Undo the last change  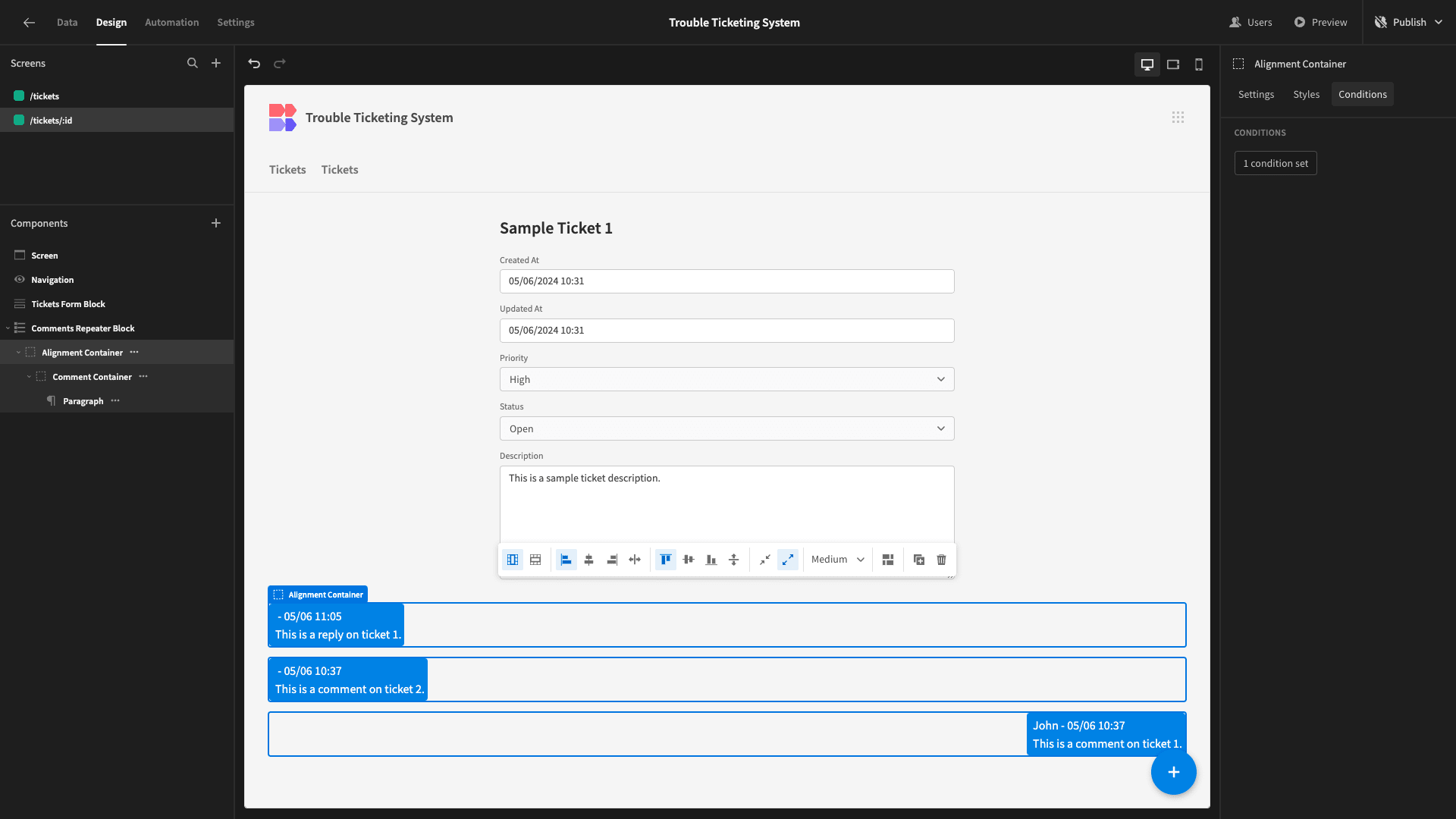(254, 64)
